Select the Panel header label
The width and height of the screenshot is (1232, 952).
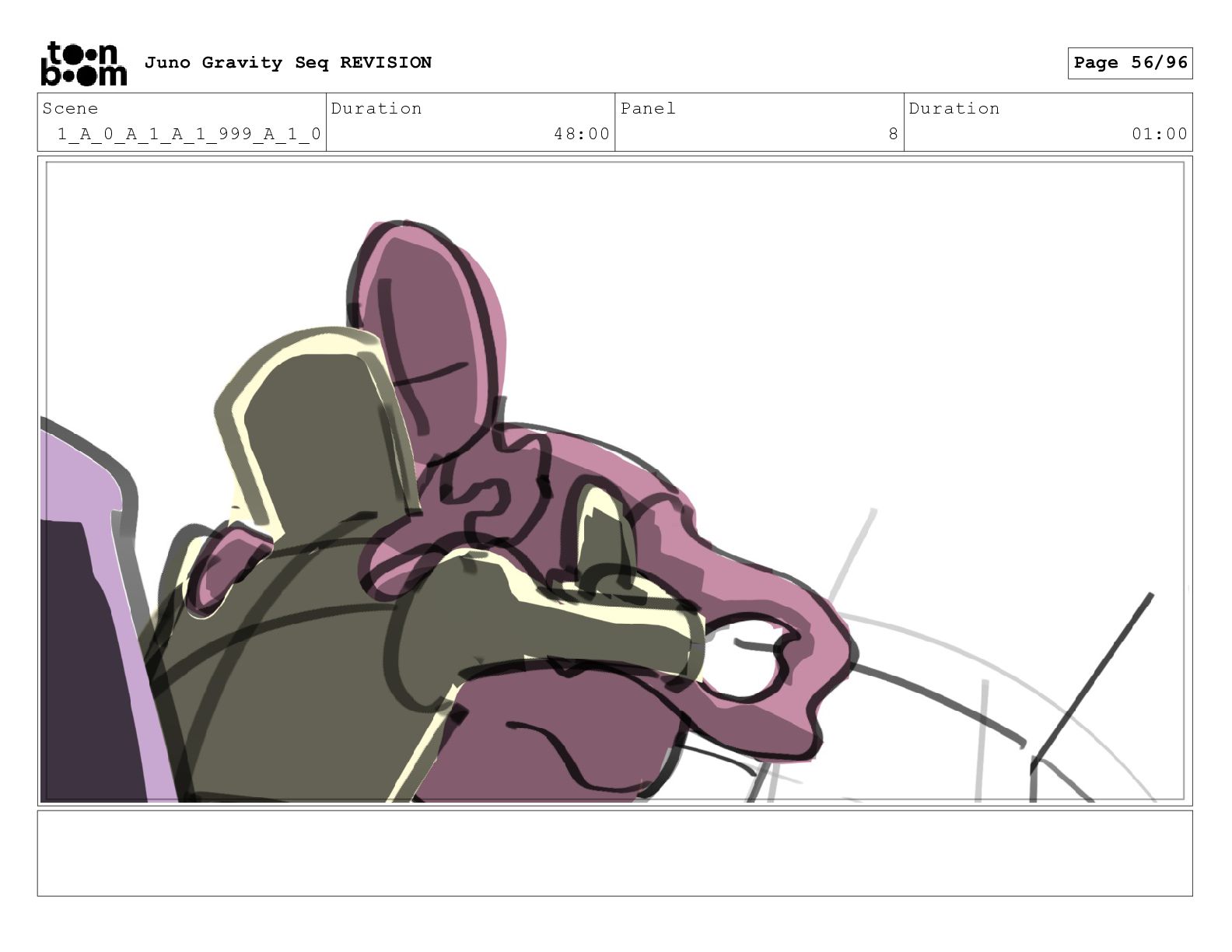coord(648,108)
